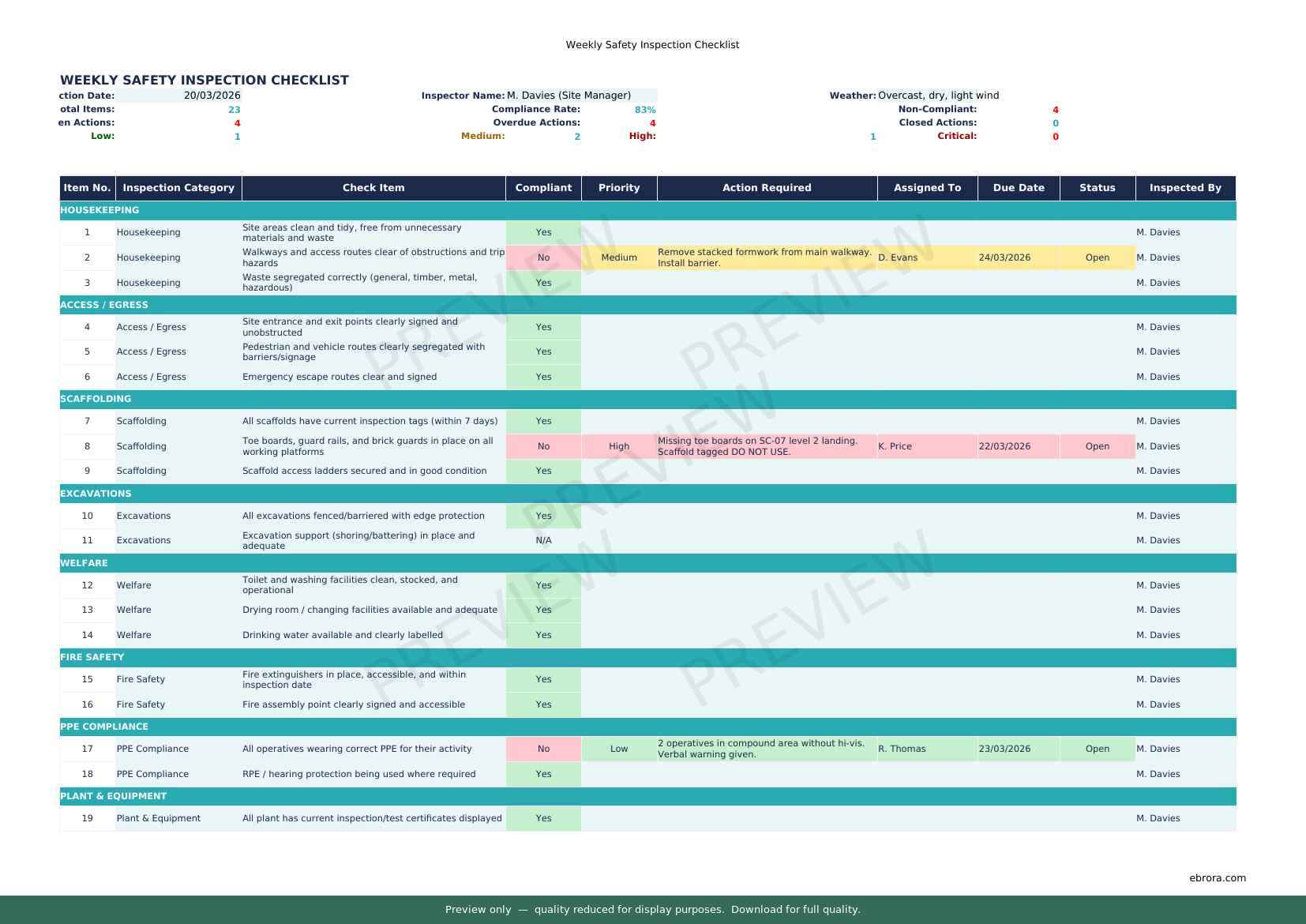Click the red Overdue Actions count
Image resolution: width=1306 pixels, height=924 pixels.
click(651, 122)
